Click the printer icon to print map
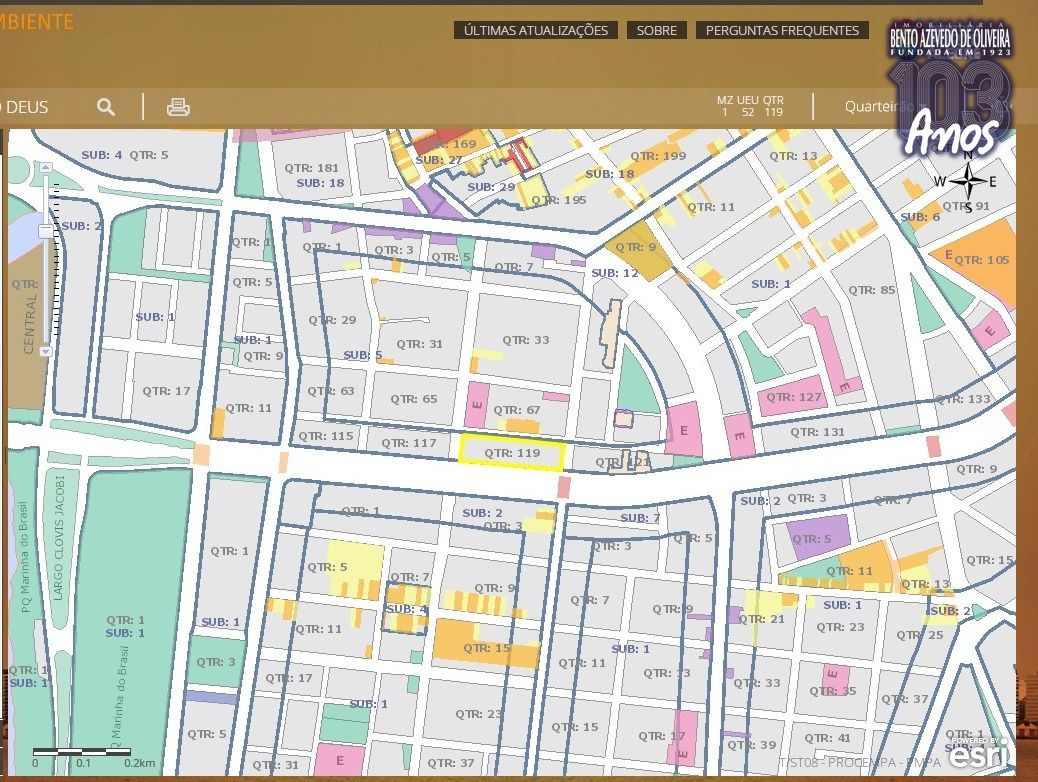This screenshot has height=782, width=1038. pyautogui.click(x=178, y=107)
